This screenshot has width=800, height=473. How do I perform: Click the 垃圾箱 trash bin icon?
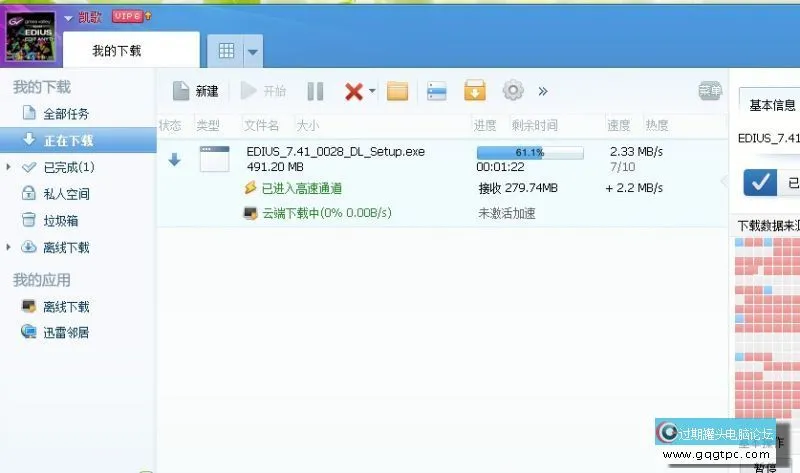point(29,220)
